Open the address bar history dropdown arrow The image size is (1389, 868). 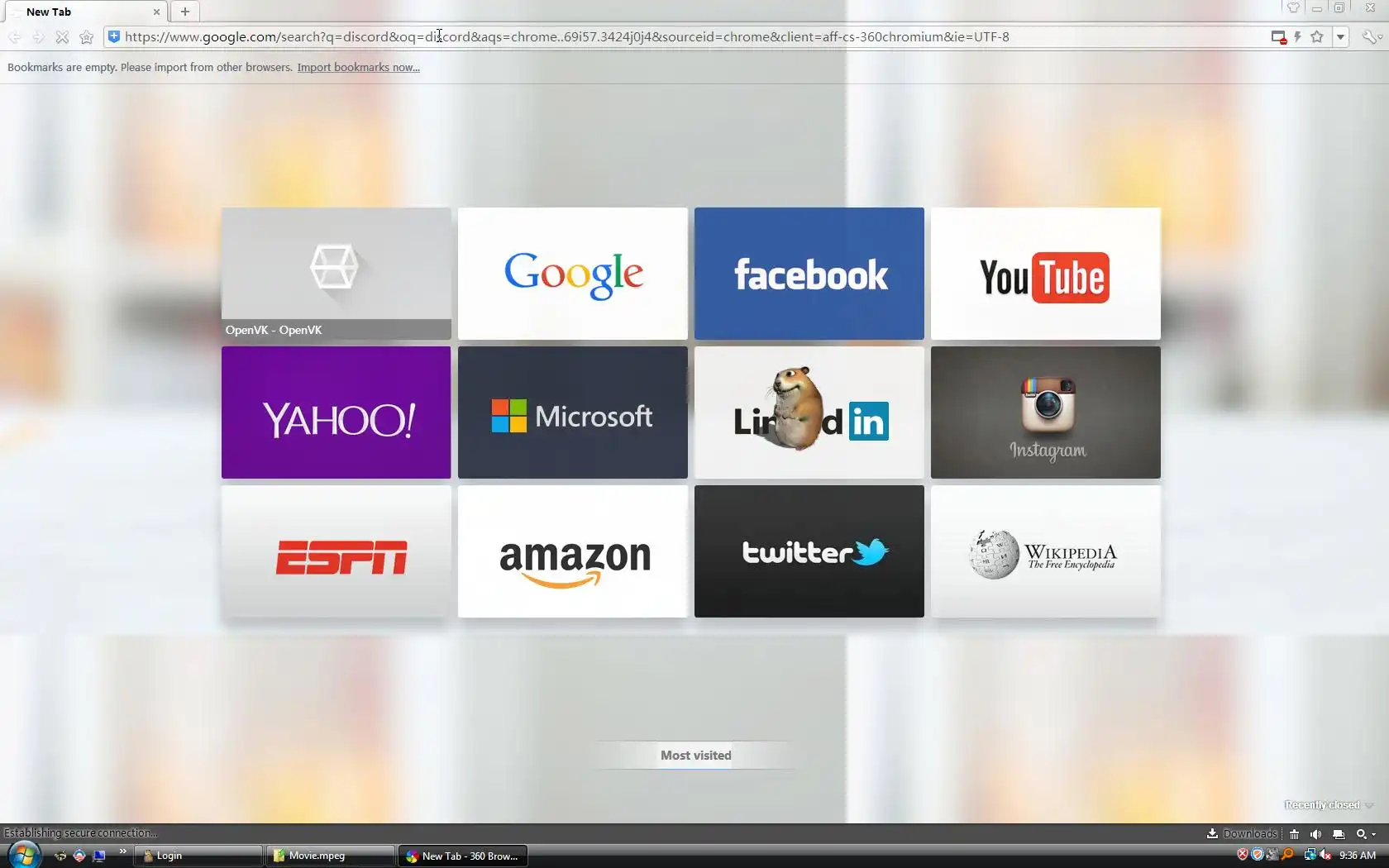click(1341, 36)
